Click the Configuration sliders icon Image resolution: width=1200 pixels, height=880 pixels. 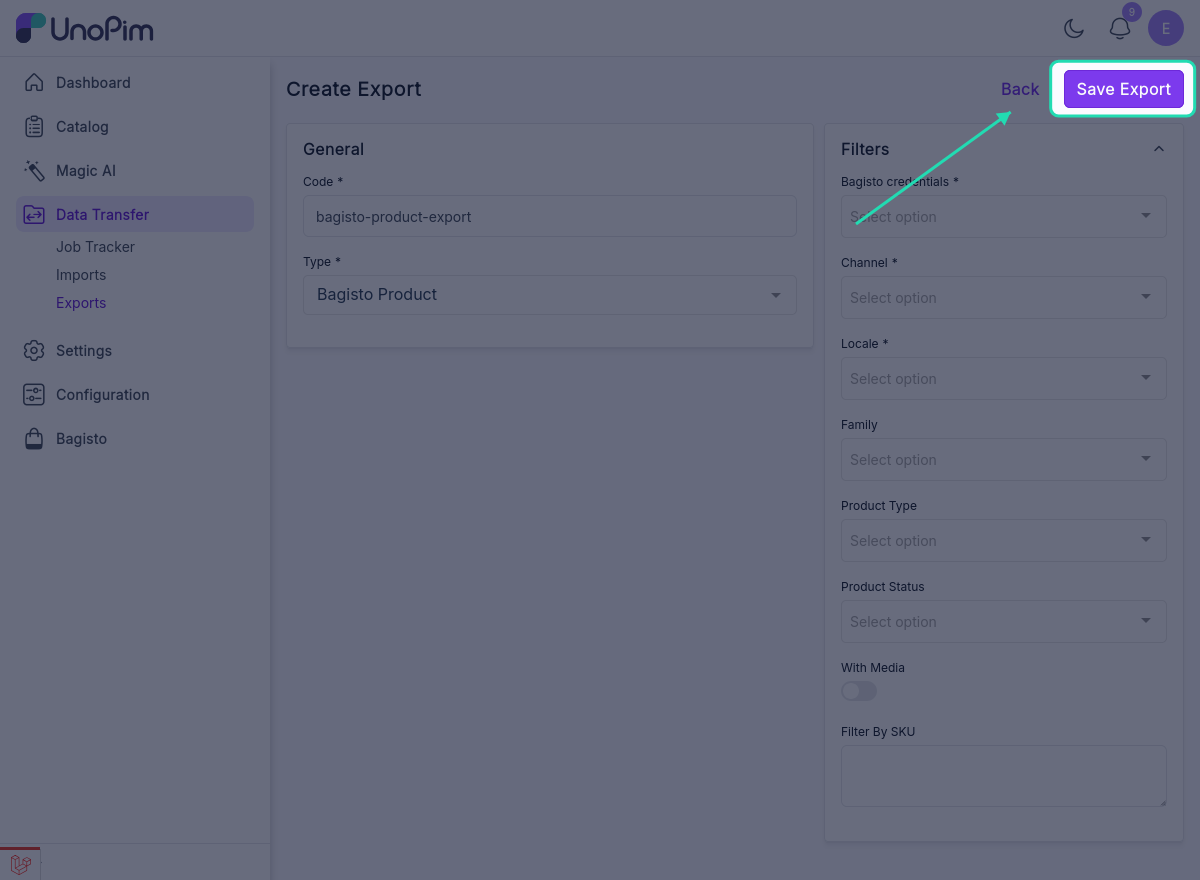coord(34,395)
